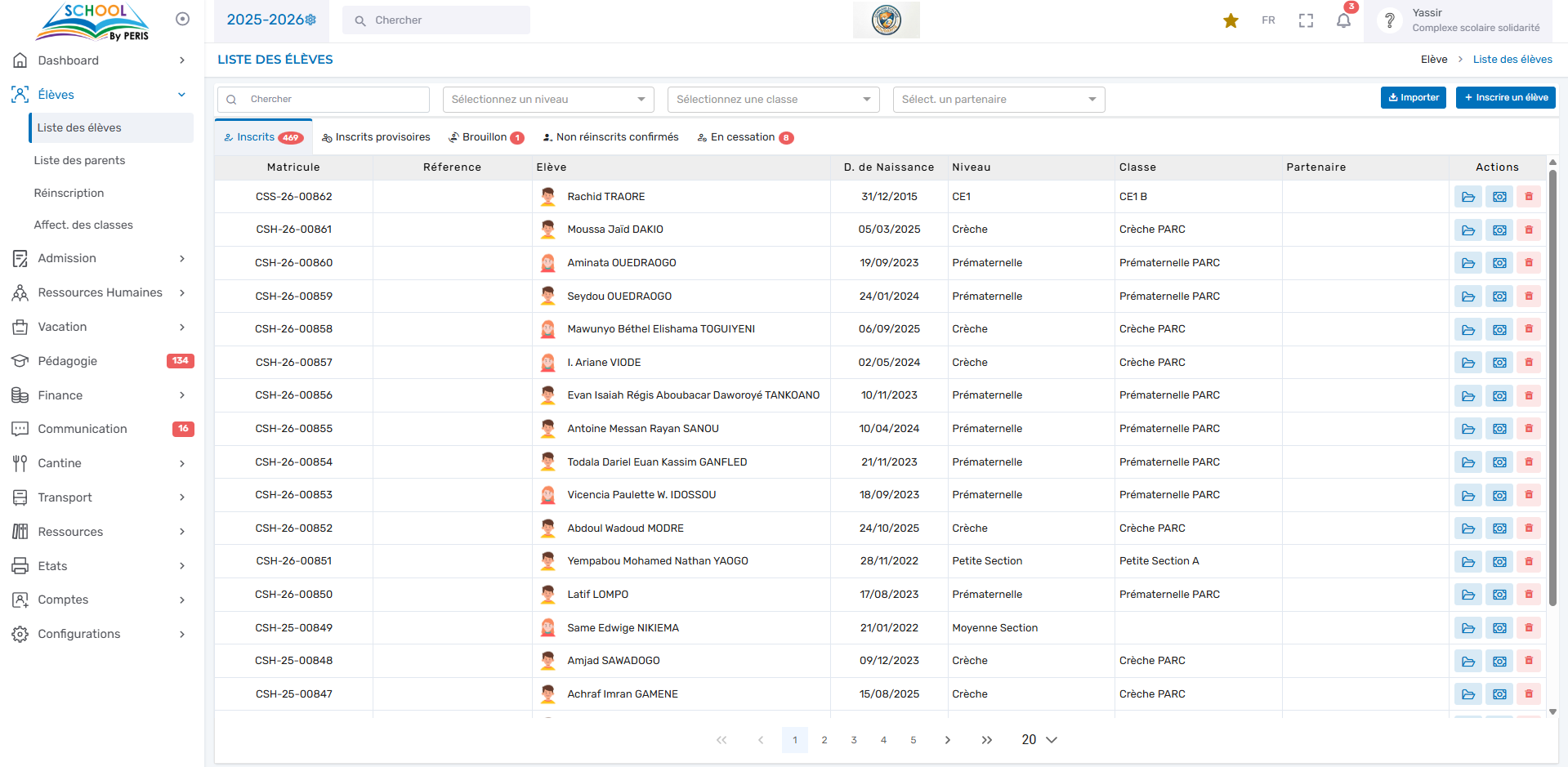Click the Importer button

coord(1413,97)
